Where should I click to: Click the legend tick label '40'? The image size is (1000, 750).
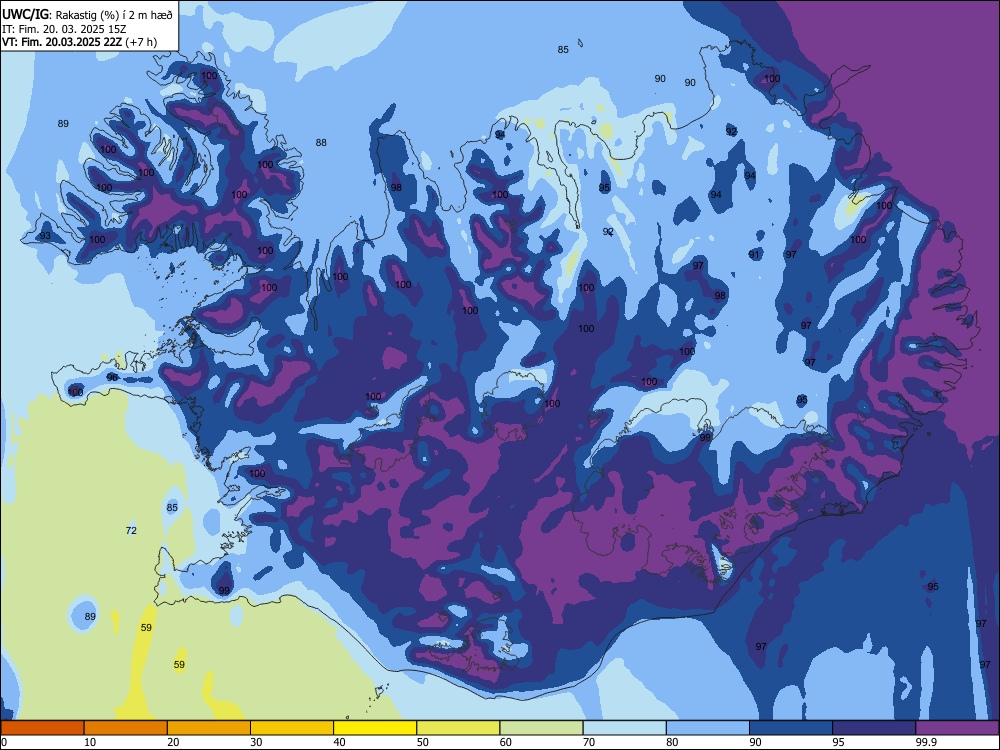(340, 742)
